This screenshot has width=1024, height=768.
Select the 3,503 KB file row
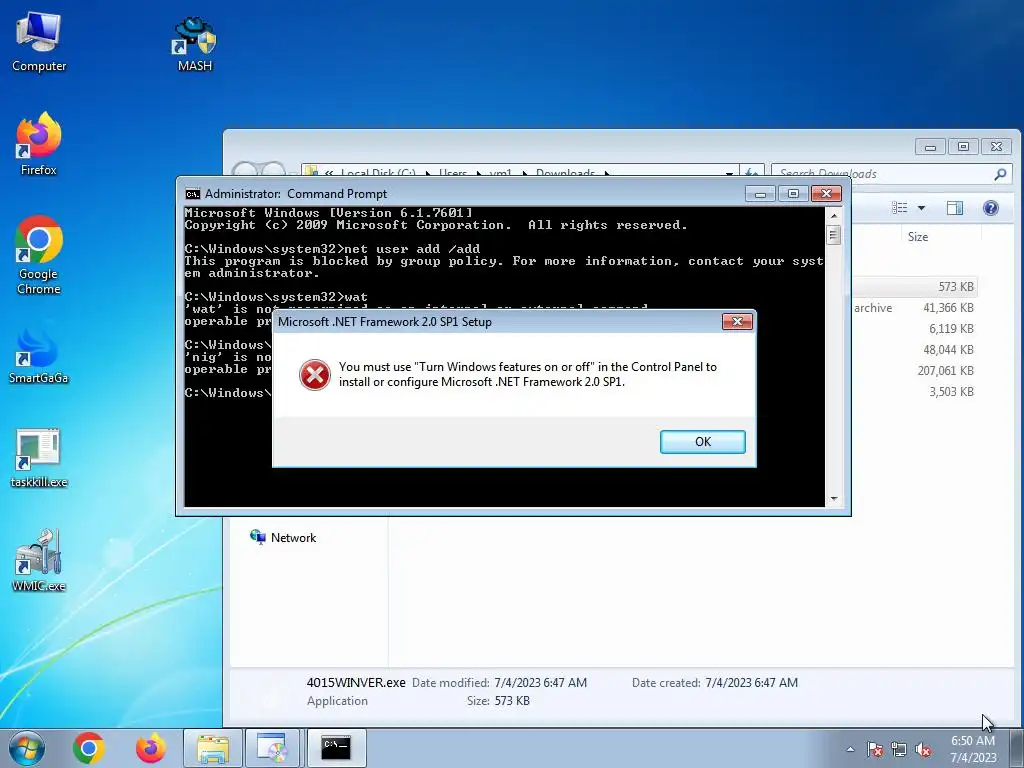point(914,391)
